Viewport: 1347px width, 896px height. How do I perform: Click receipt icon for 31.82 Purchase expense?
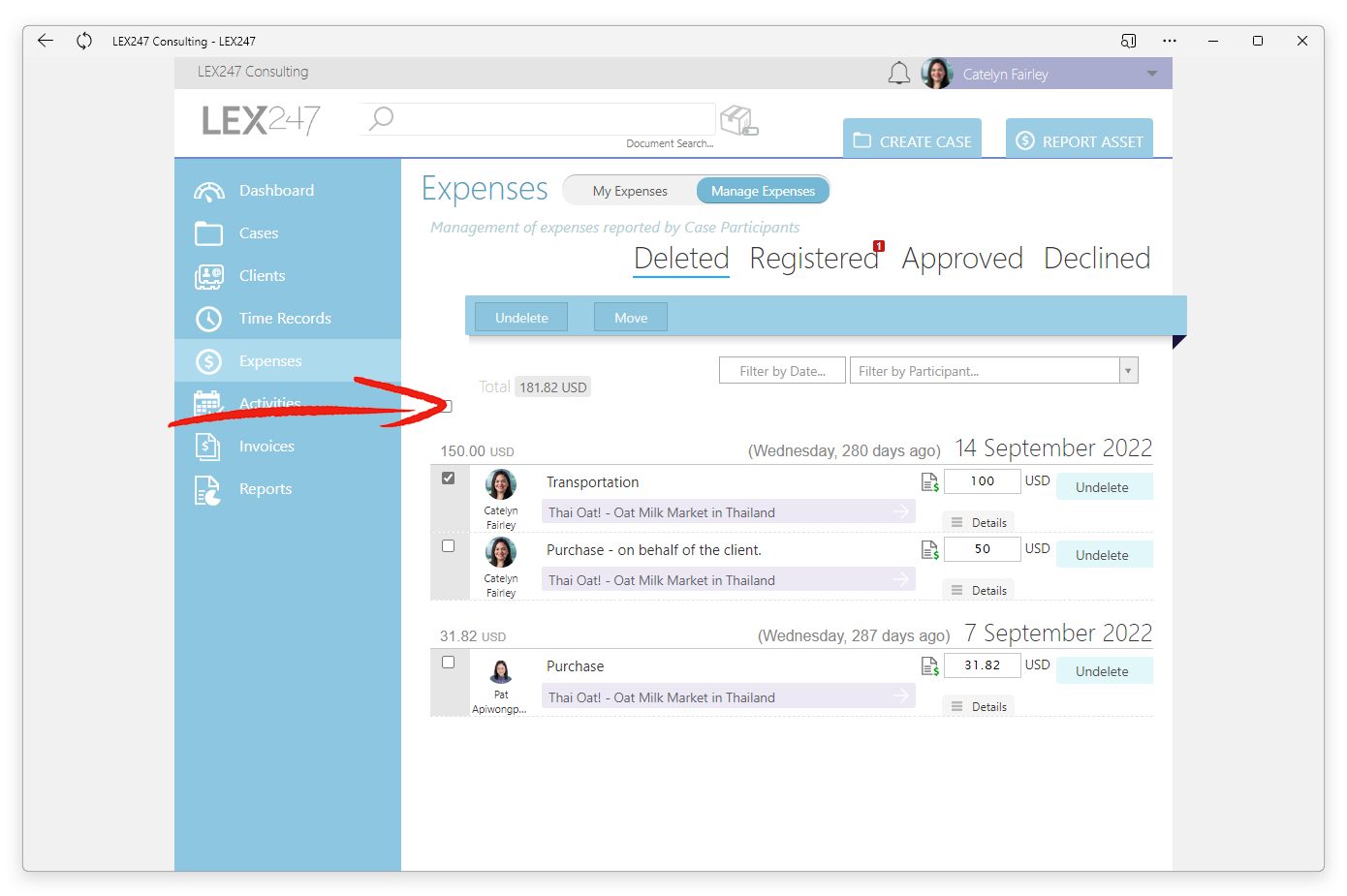click(x=930, y=666)
